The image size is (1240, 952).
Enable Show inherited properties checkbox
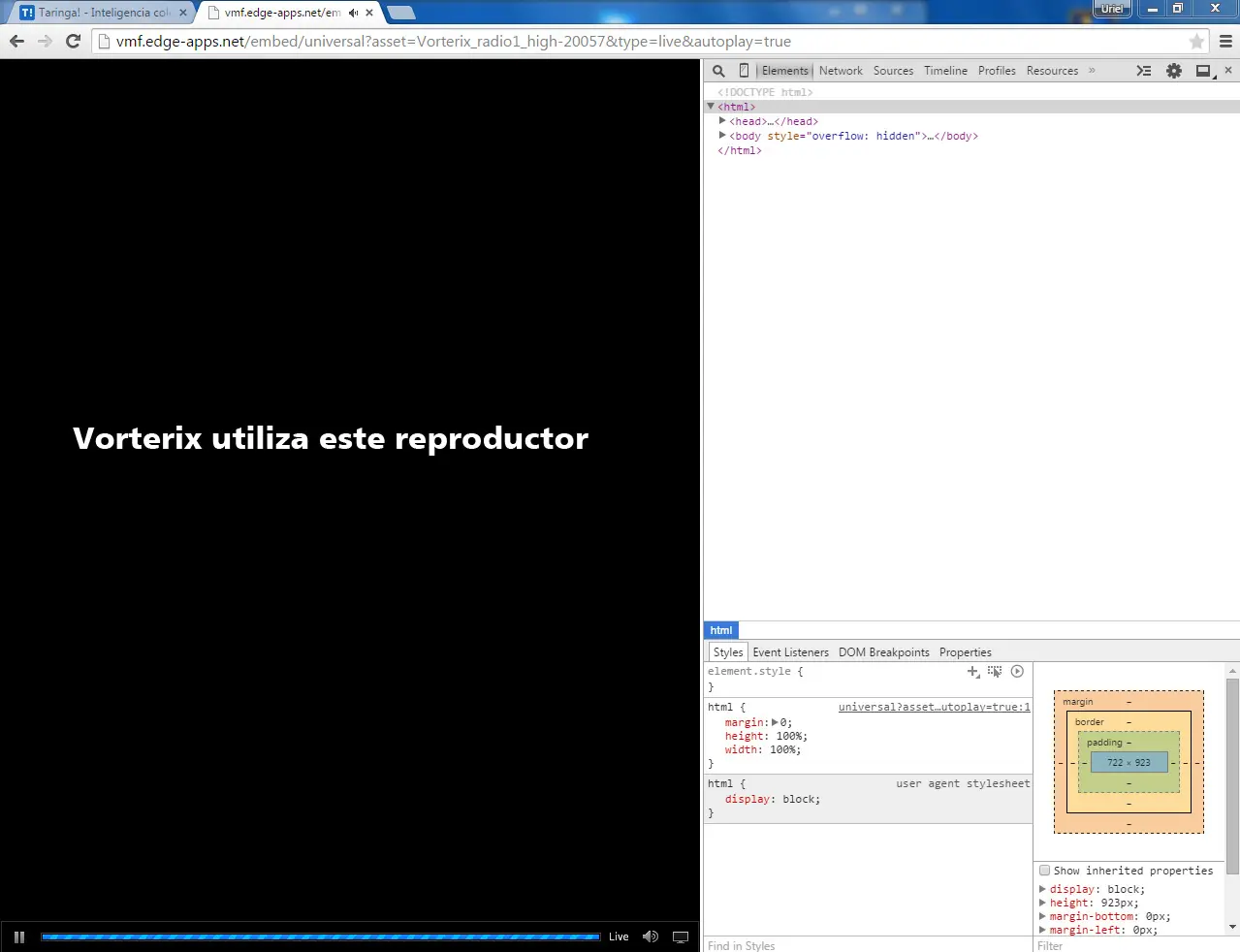(1045, 871)
